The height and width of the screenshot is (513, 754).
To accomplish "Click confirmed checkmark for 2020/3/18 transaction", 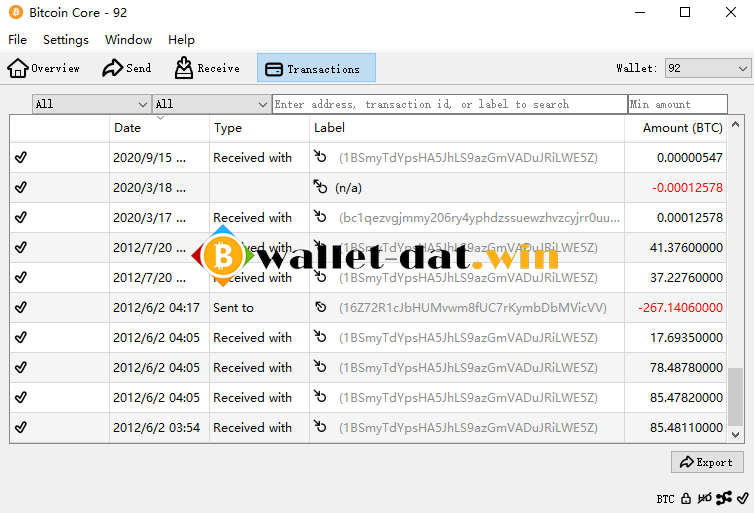I will [21, 188].
